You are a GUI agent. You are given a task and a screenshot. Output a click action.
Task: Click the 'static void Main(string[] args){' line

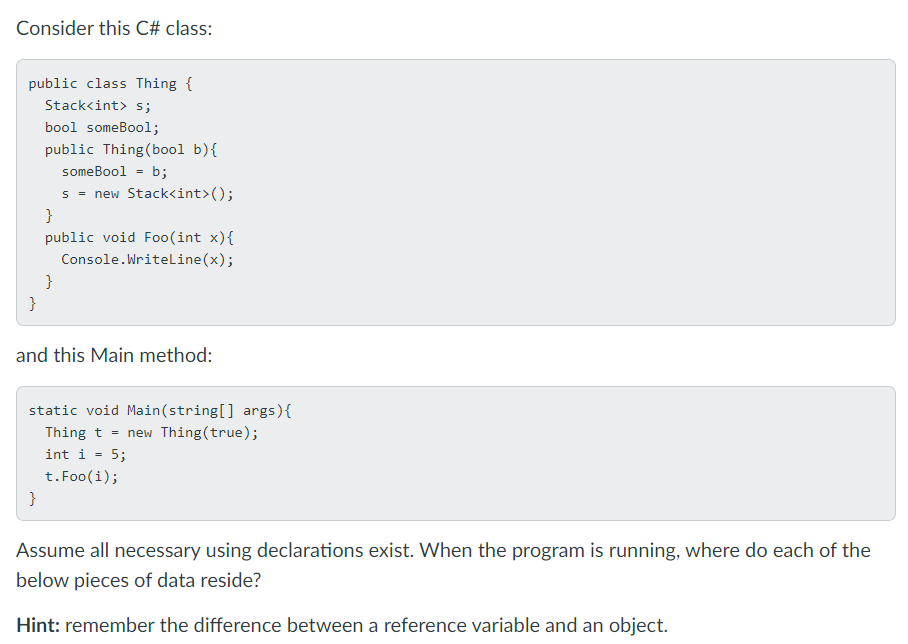[160, 411]
